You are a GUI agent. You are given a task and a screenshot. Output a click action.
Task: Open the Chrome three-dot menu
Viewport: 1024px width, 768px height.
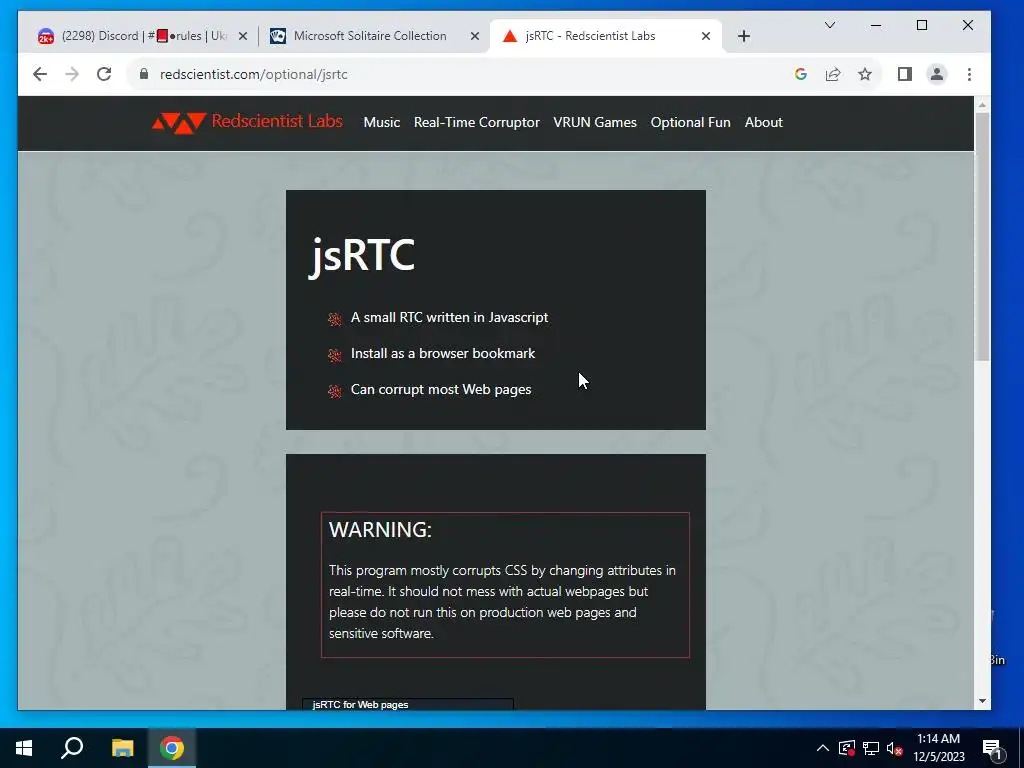click(x=969, y=74)
